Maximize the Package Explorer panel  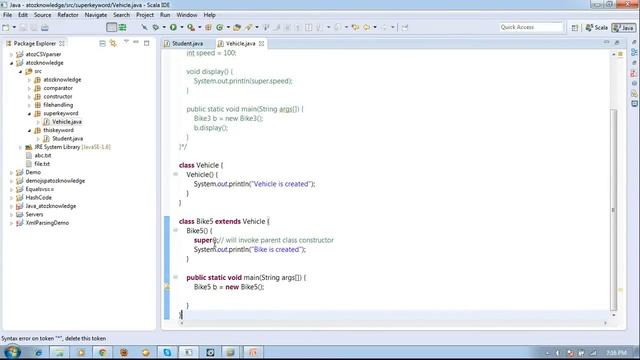coord(147,43)
